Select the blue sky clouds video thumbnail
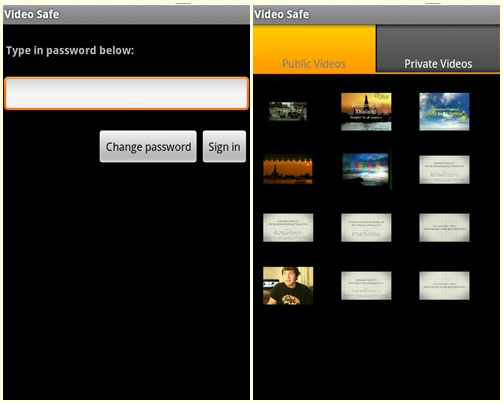Screen dimensions: 503x403 pyautogui.click(x=444, y=112)
